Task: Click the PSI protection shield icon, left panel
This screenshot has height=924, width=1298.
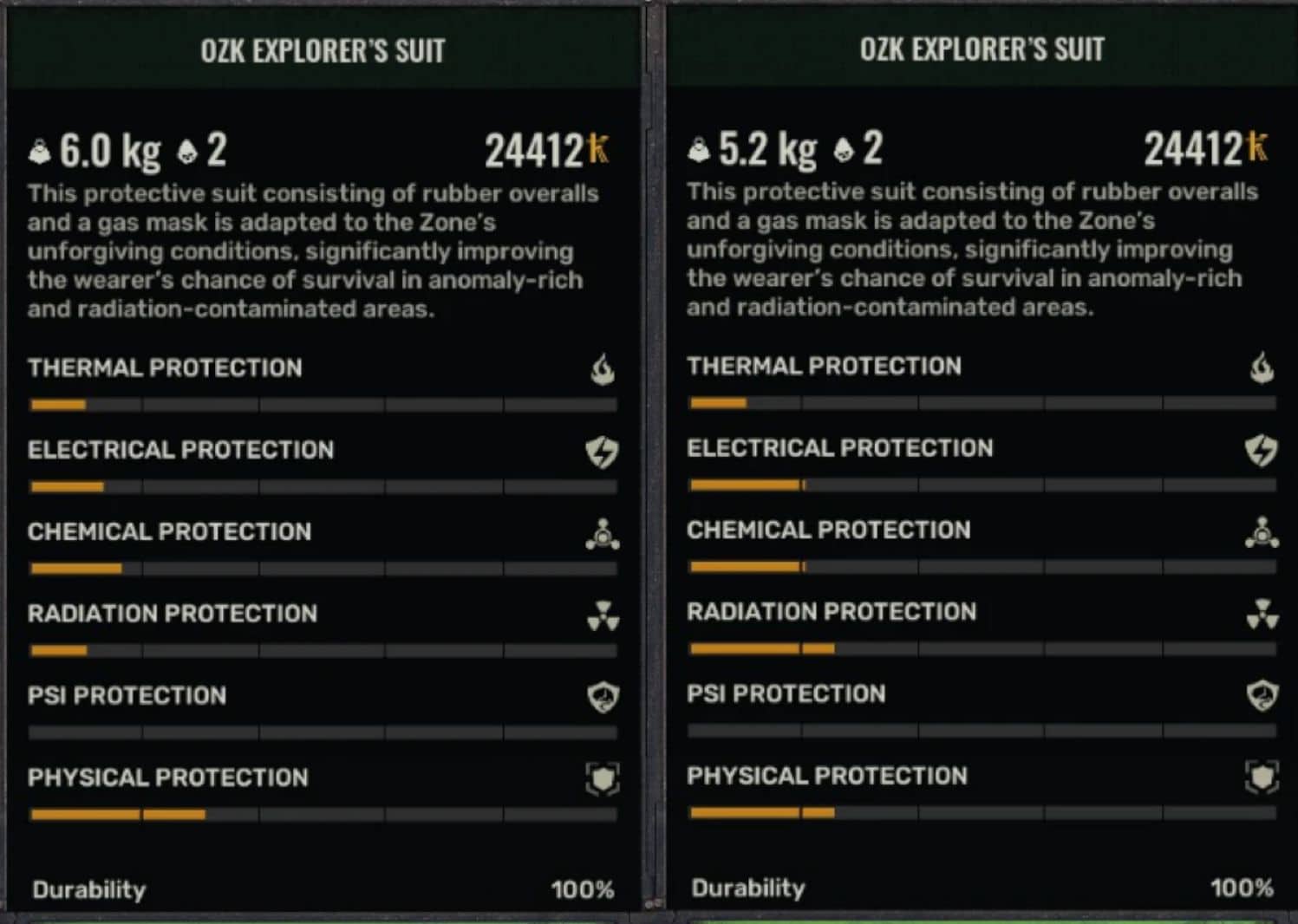Action: (603, 697)
